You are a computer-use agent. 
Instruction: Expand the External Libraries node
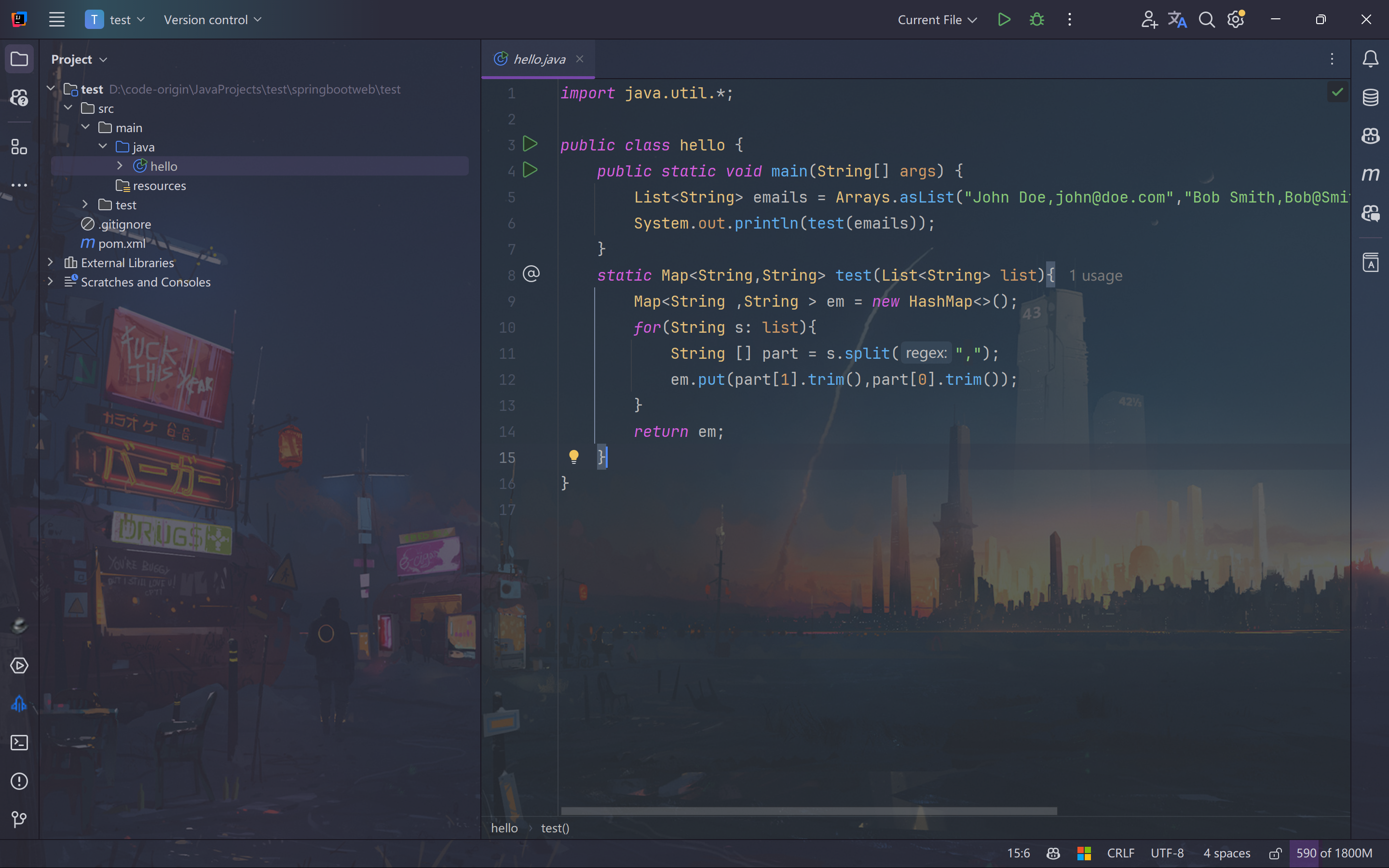[x=51, y=262]
